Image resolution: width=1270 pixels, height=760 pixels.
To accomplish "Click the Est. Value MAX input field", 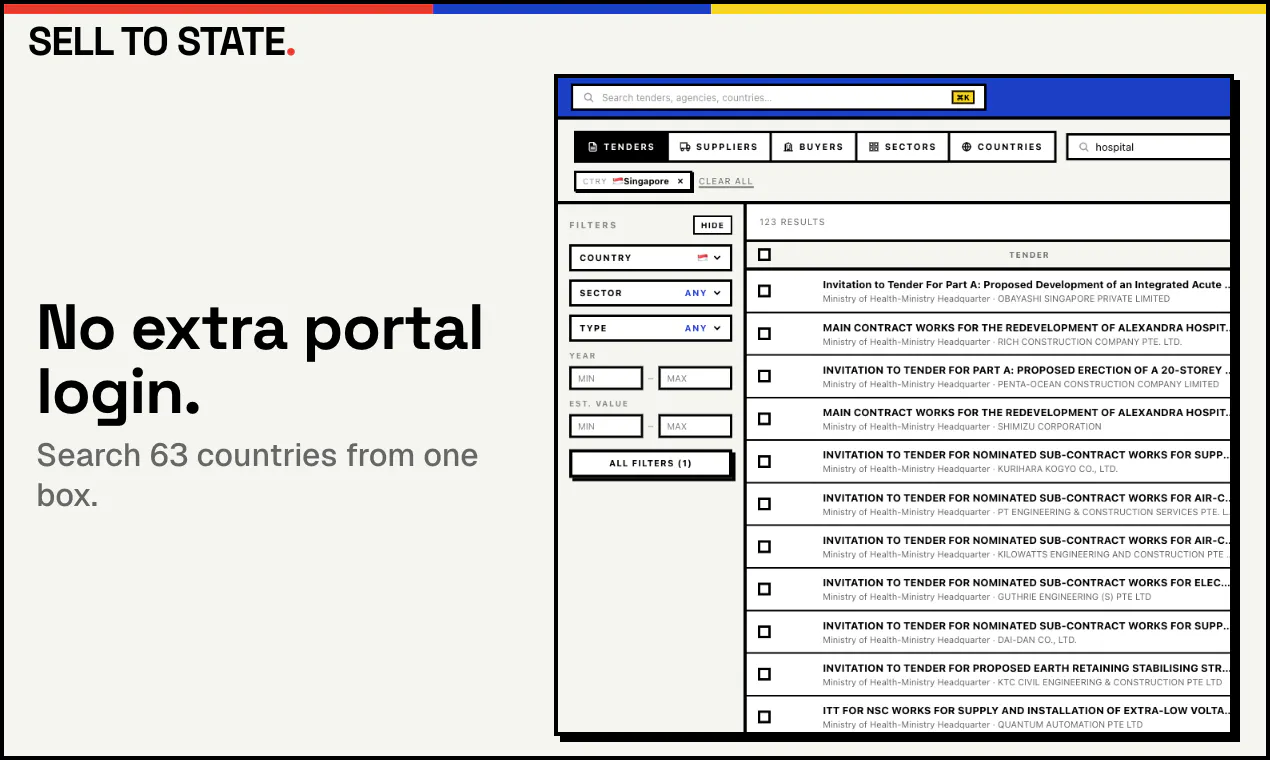I will tap(695, 426).
